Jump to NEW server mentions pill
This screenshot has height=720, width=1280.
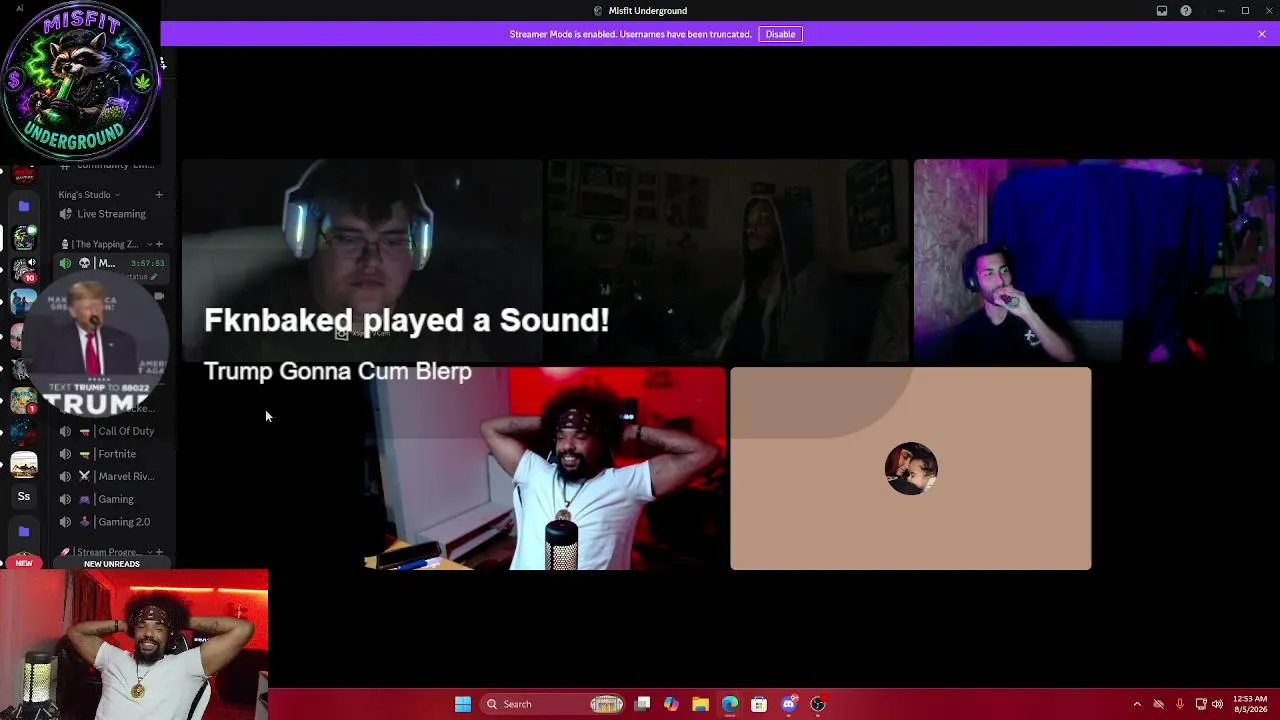point(23,563)
